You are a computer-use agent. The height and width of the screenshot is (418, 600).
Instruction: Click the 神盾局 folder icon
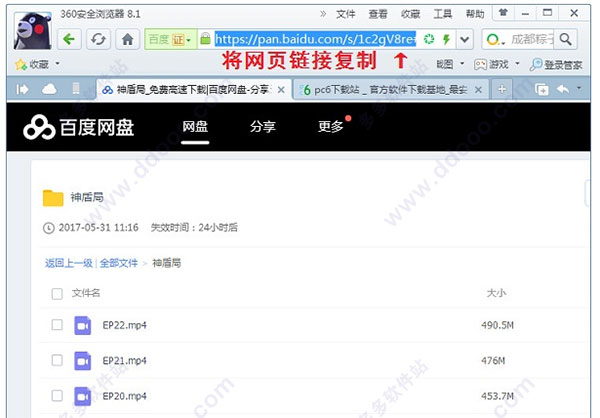tap(53, 198)
